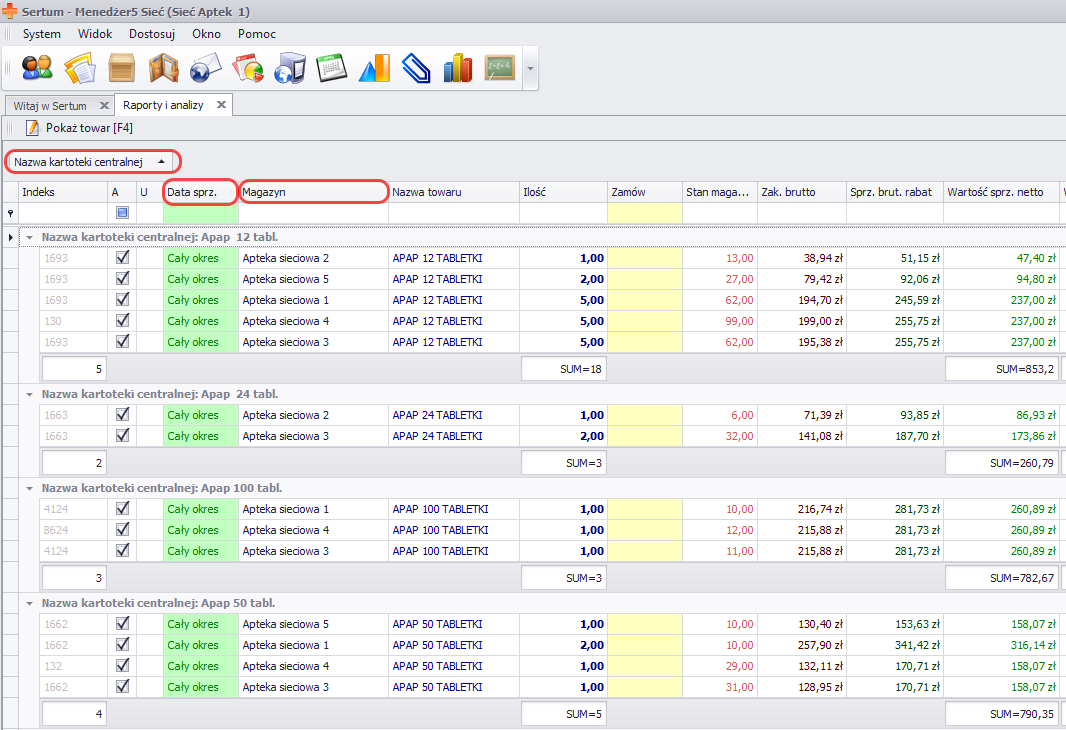Collapse the Apap 100 tabl. group

click(x=30, y=488)
